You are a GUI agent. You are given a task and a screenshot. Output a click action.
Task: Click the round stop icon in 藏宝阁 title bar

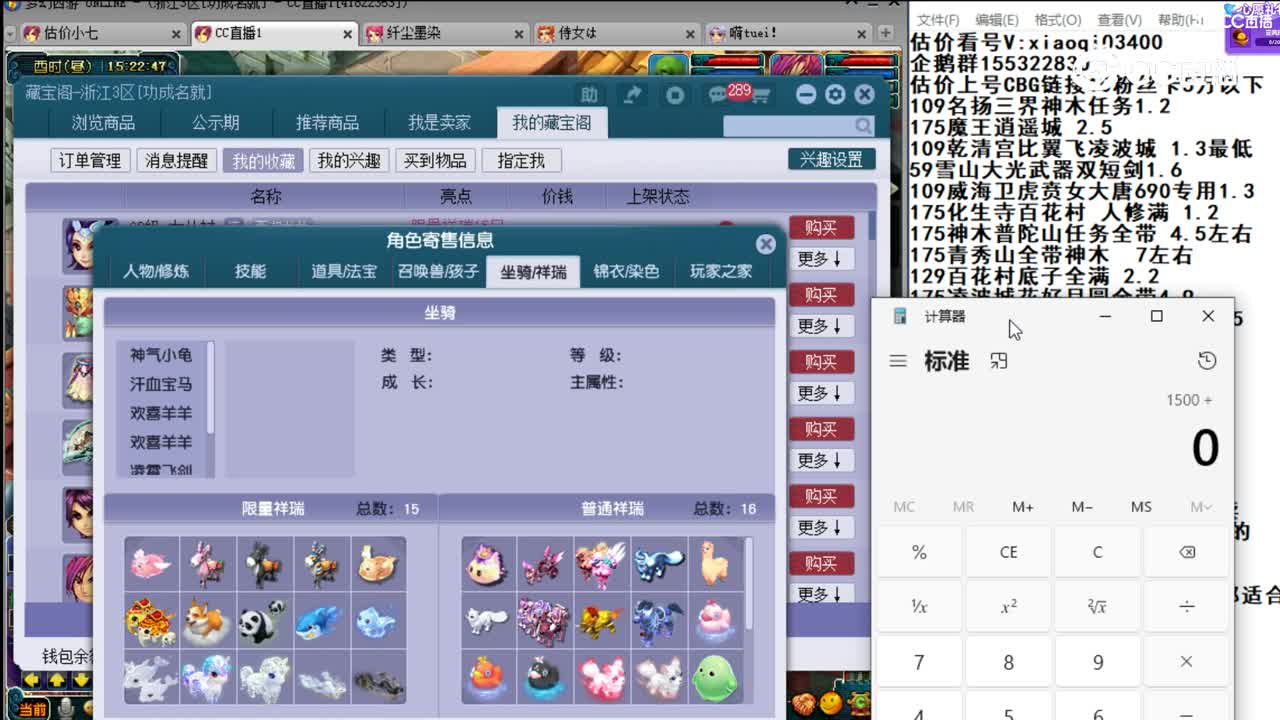pos(675,95)
